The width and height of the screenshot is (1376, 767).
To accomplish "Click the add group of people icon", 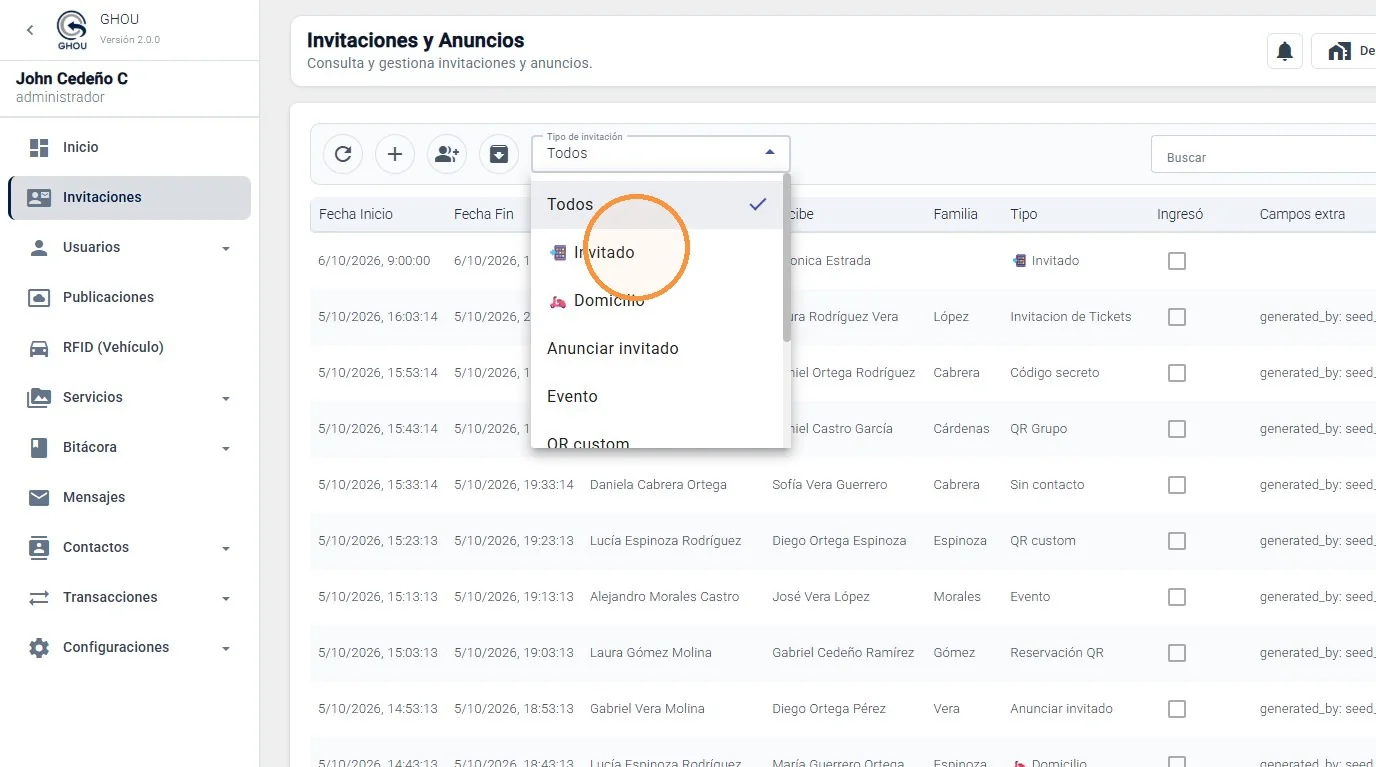I will click(x=447, y=154).
